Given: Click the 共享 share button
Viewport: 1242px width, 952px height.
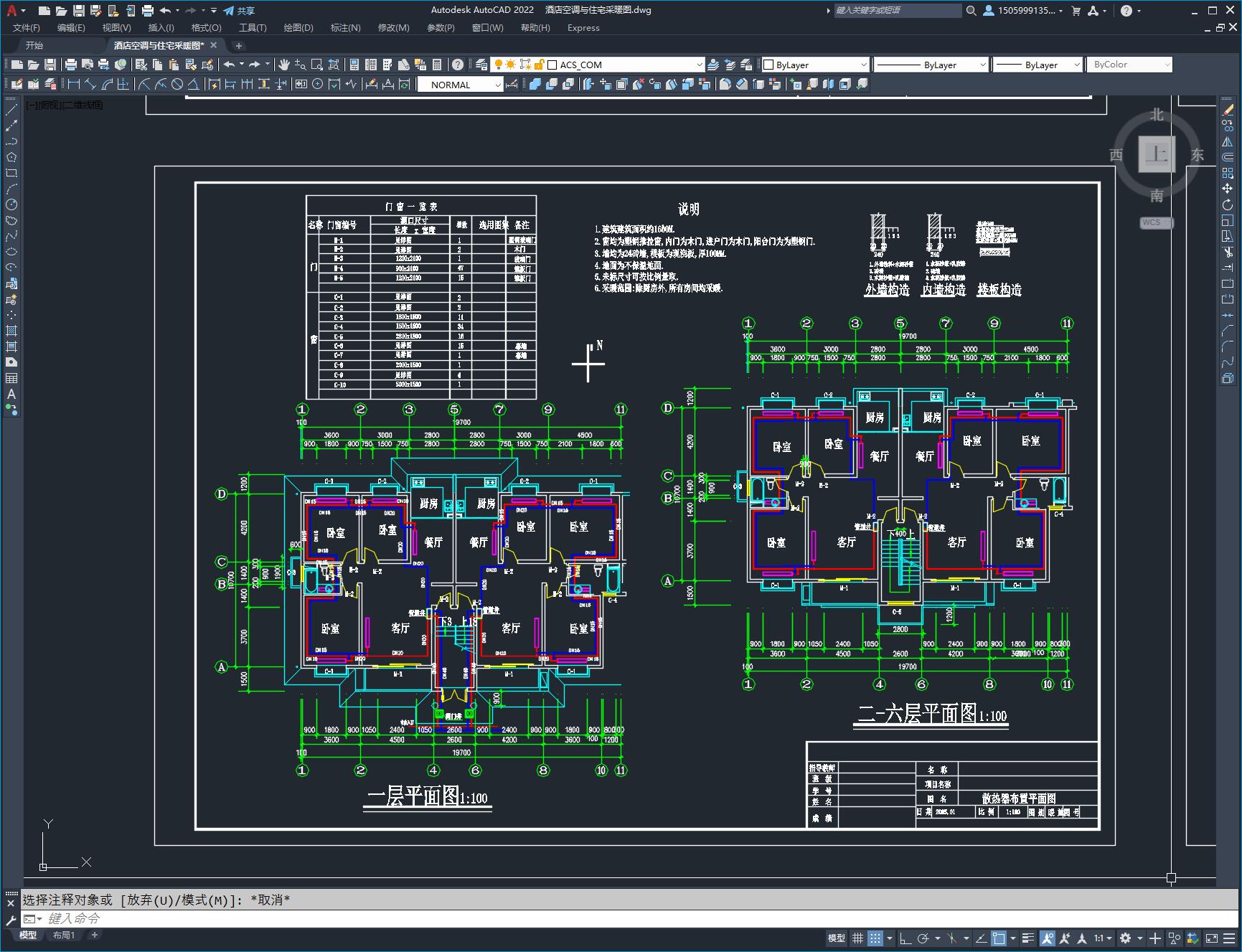Looking at the screenshot, I should click(x=240, y=10).
